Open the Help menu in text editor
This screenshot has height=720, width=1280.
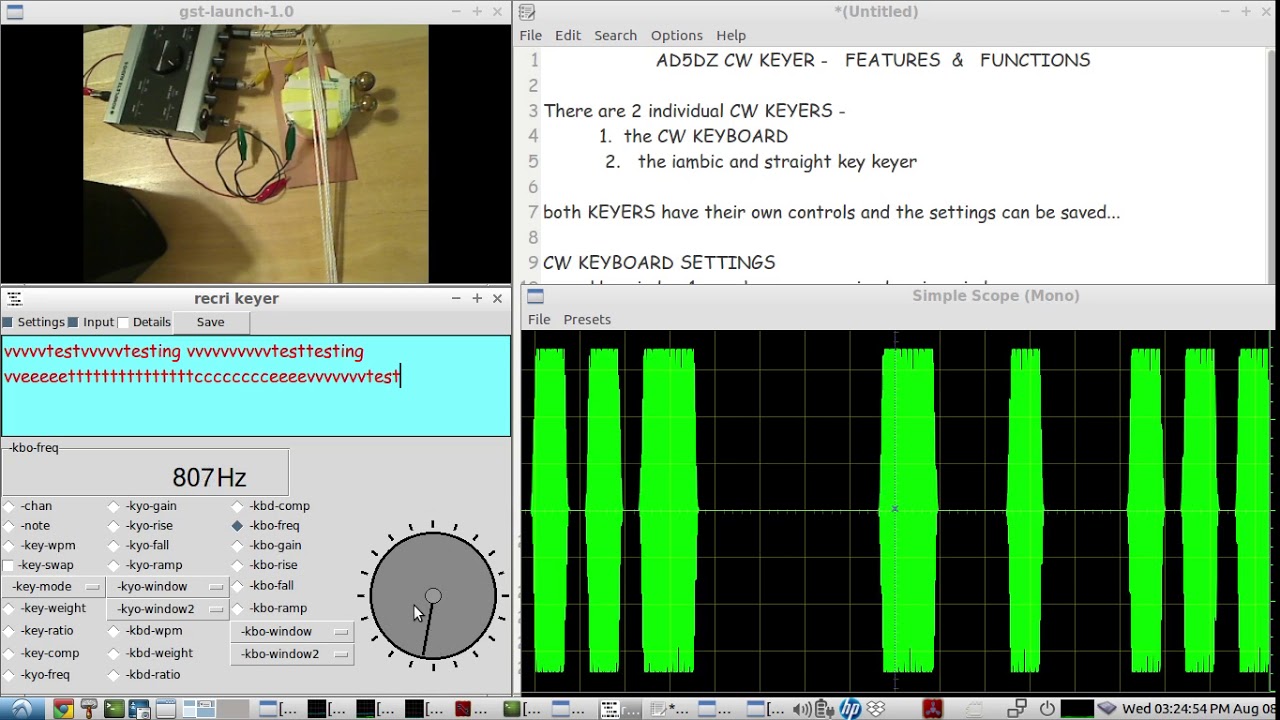point(731,35)
